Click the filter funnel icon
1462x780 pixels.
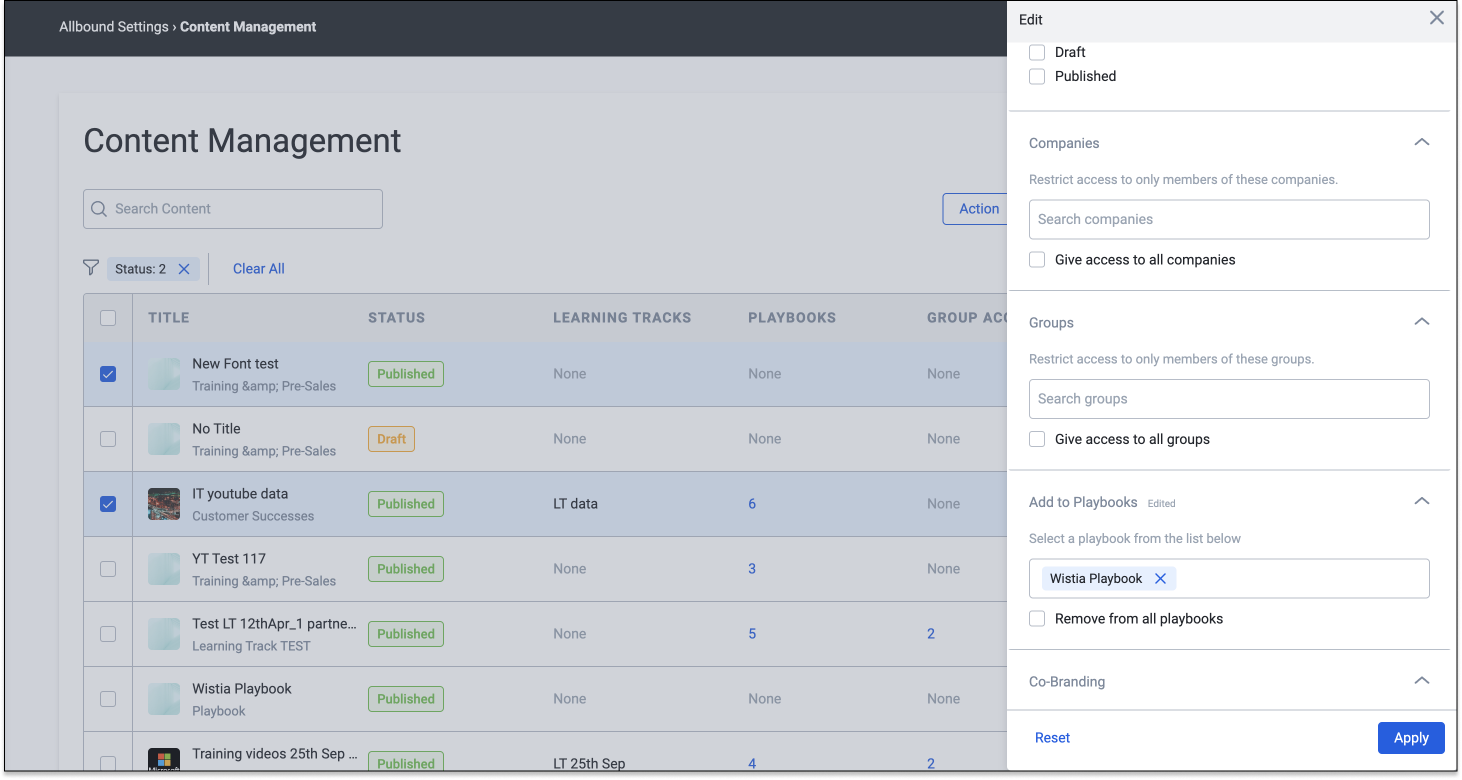coord(91,268)
